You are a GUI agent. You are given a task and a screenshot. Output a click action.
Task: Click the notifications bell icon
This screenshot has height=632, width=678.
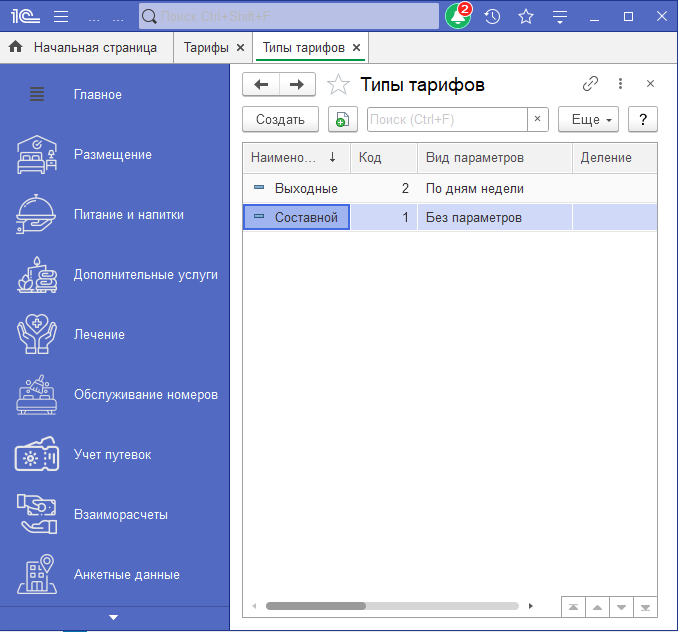coord(457,17)
